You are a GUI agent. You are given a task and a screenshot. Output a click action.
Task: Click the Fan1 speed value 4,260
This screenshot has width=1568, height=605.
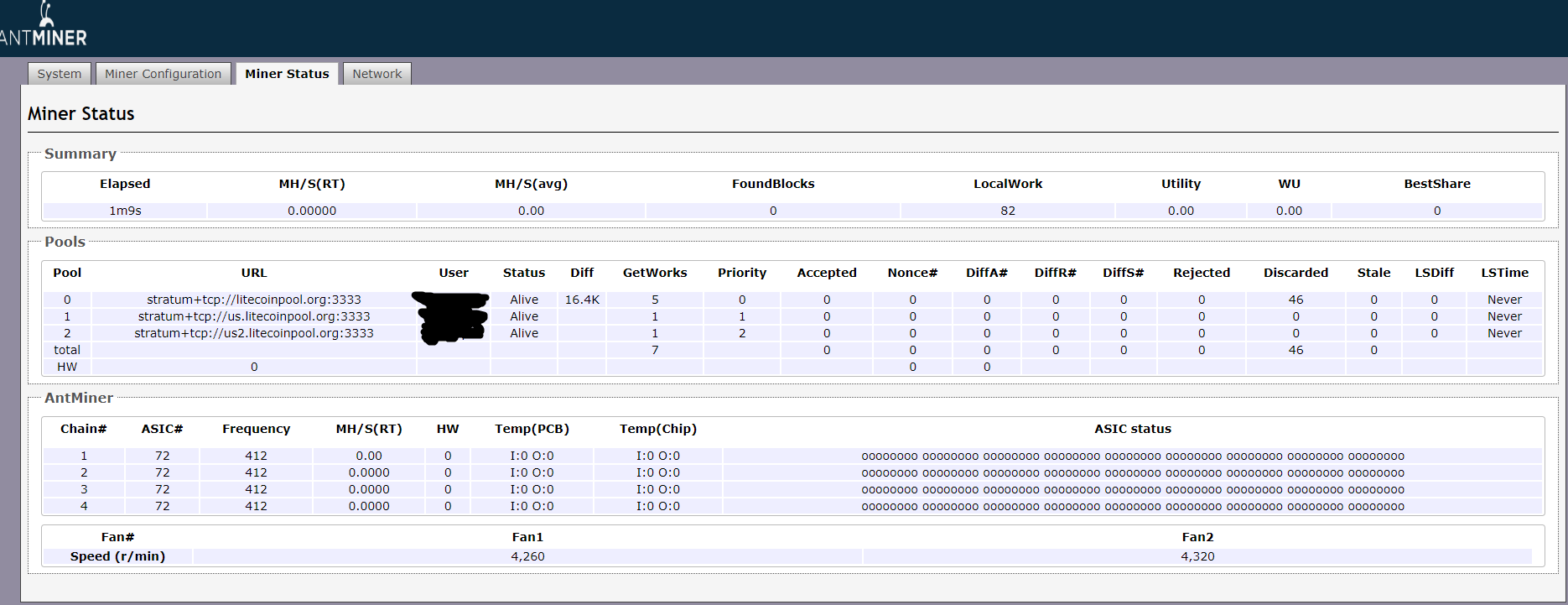point(527,556)
